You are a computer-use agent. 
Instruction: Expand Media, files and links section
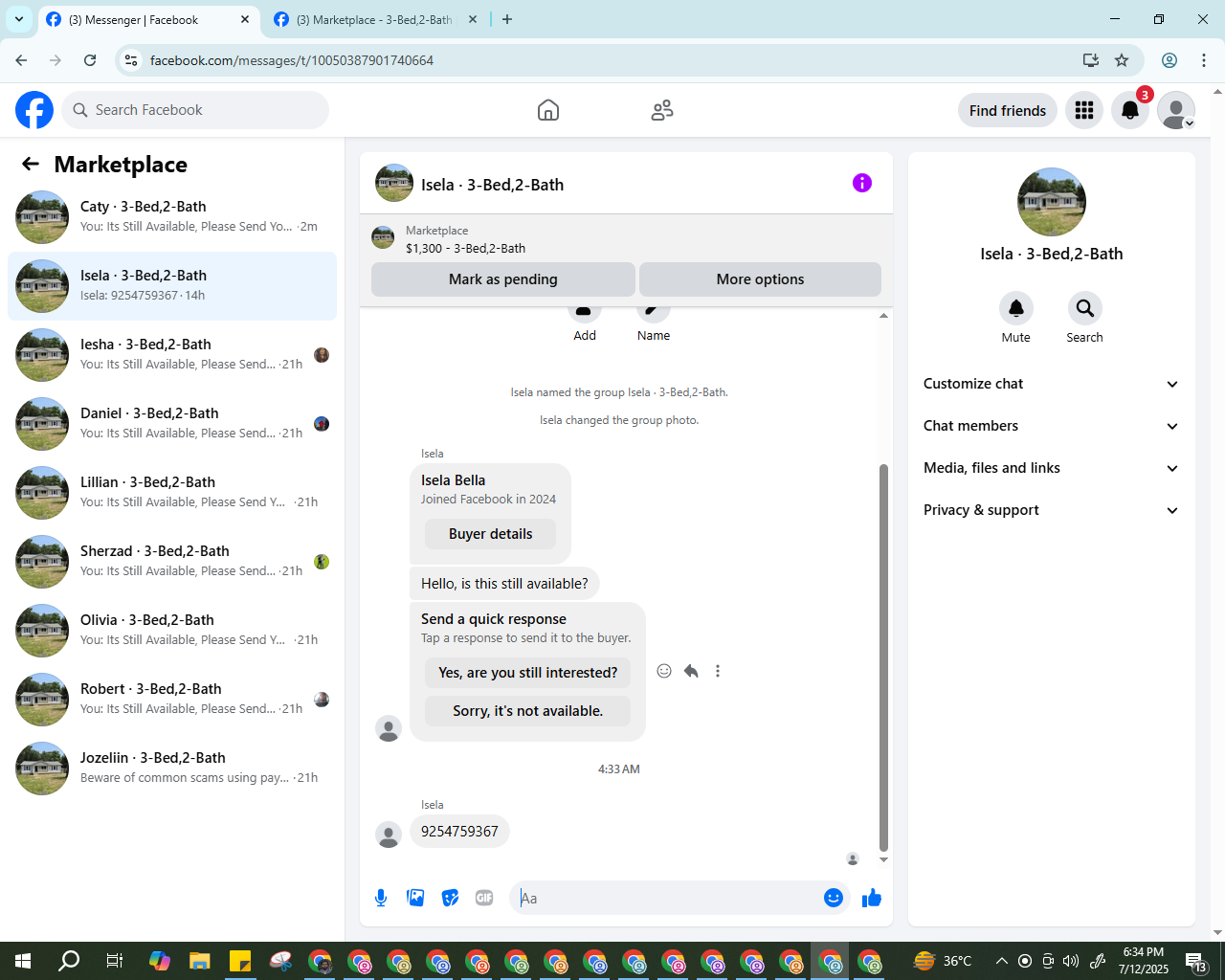(x=1052, y=468)
